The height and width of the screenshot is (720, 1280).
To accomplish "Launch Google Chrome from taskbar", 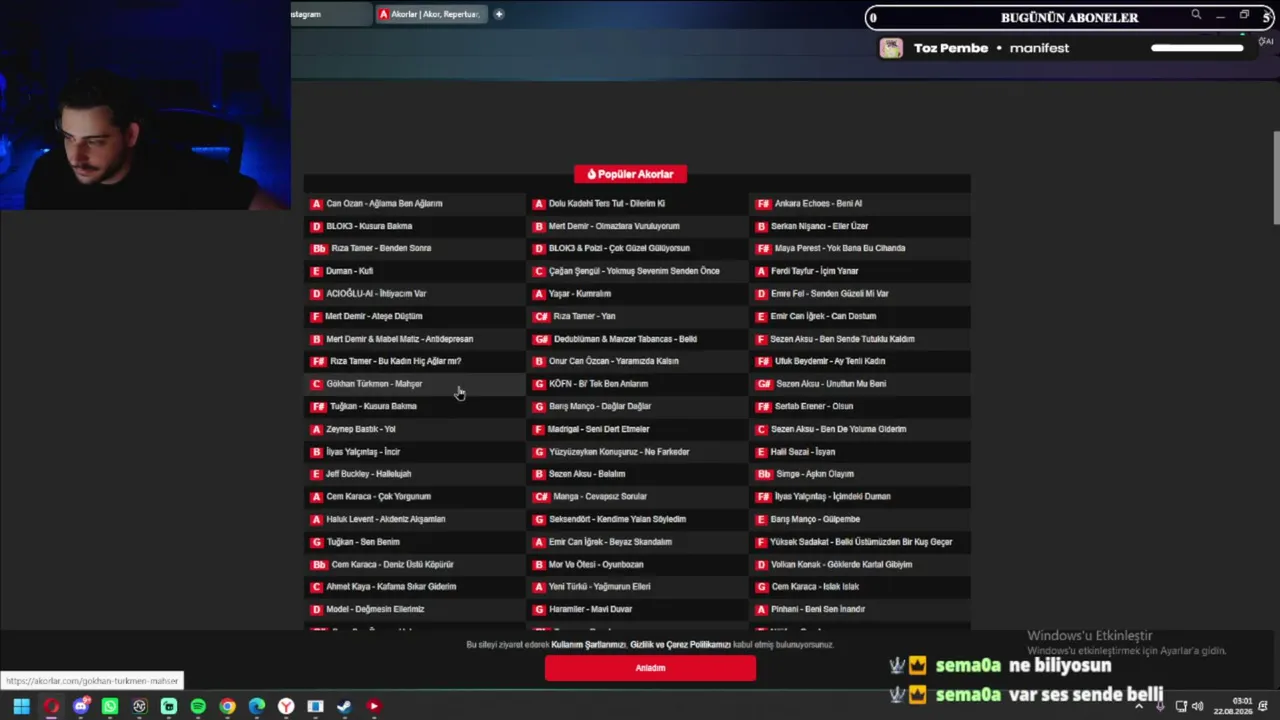I will (x=228, y=706).
